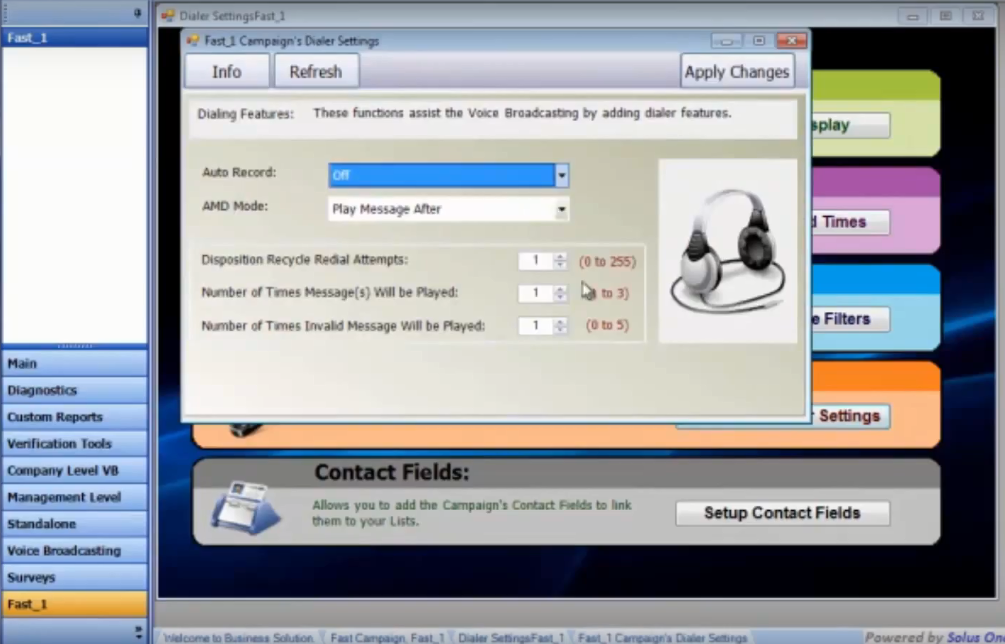This screenshot has height=644, width=1005.
Task: Maximize the Dialer Settings dialog
Action: pos(759,41)
